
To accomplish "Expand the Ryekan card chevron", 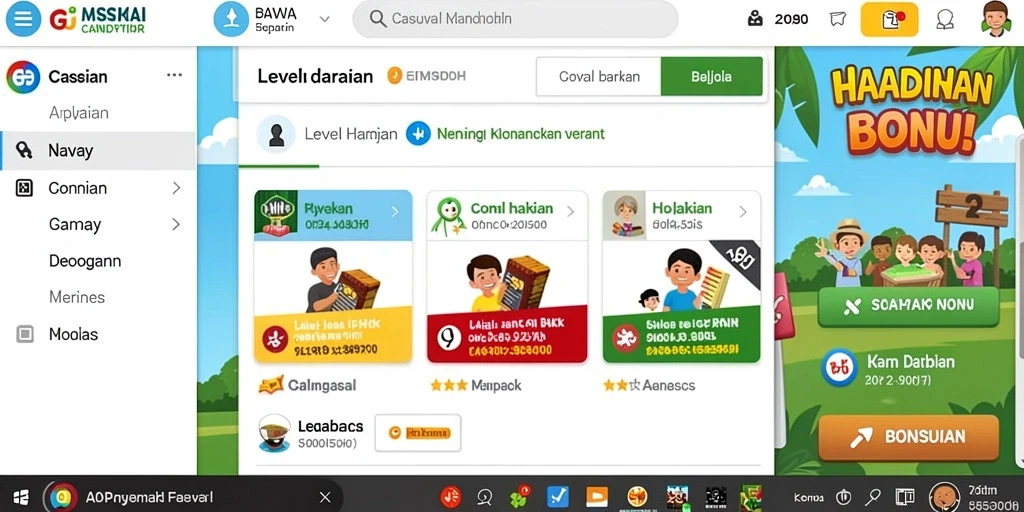I will point(394,212).
